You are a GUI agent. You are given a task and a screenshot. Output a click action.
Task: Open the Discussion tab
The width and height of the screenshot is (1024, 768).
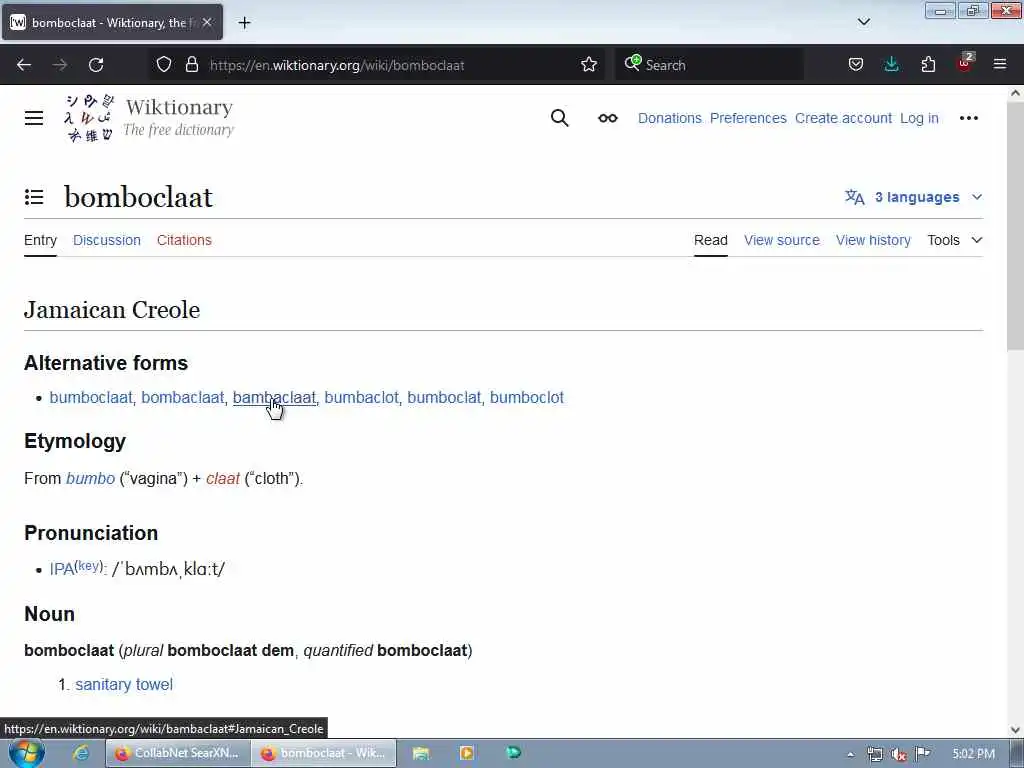click(x=107, y=240)
